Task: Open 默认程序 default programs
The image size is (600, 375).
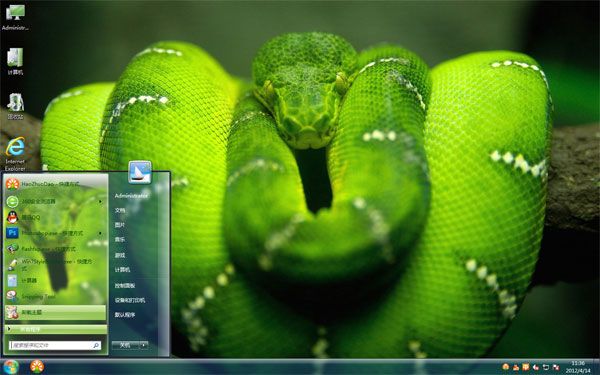Action: click(x=125, y=315)
